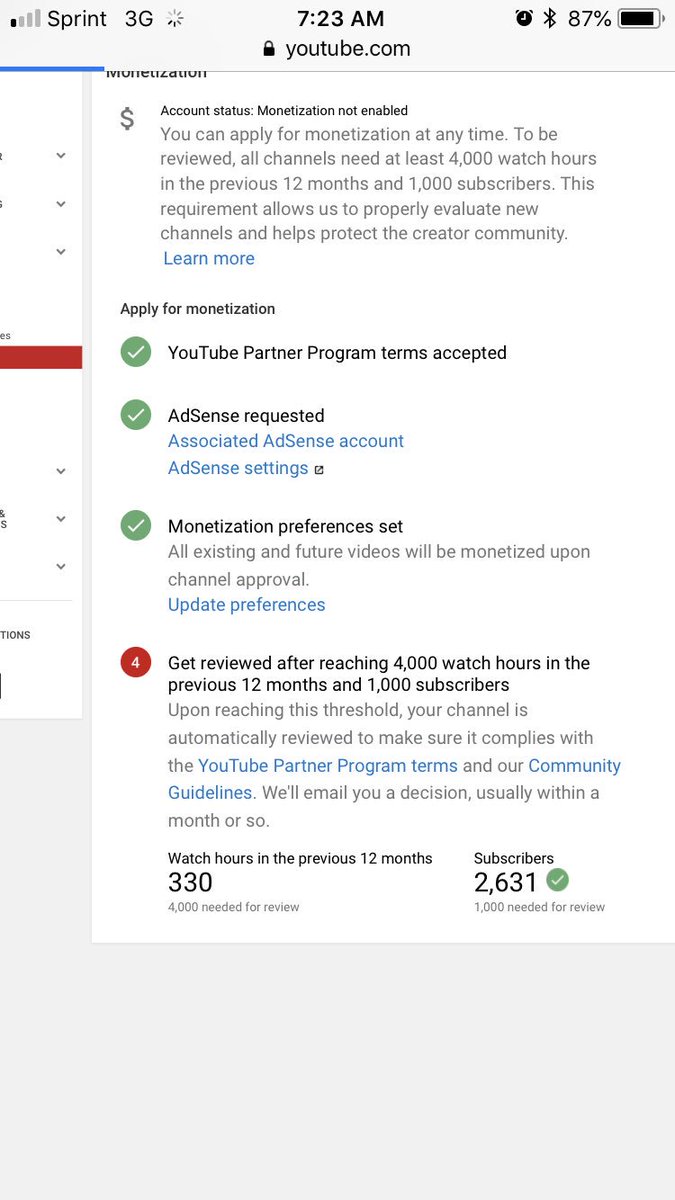Open the YouTube Partner Program terms link
Viewport: 675px width, 1200px height.
point(328,766)
